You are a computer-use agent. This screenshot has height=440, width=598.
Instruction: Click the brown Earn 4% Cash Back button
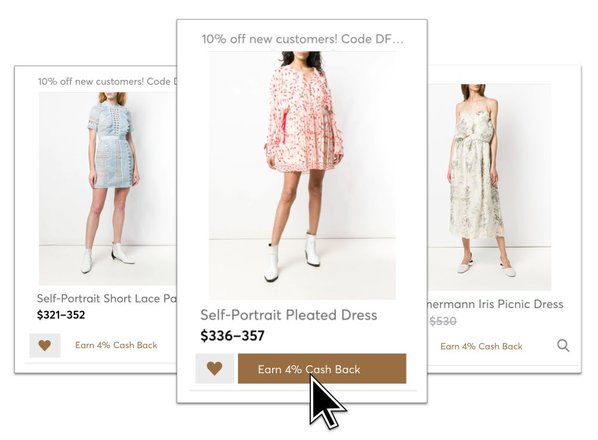(x=322, y=369)
